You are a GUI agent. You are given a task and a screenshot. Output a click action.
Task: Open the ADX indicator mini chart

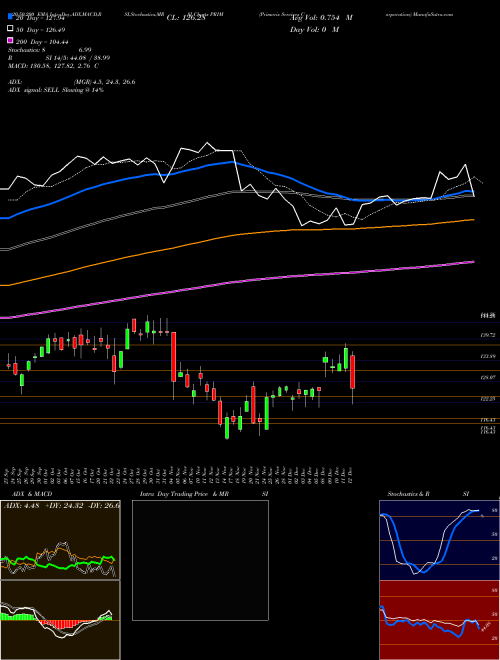[x=60, y=540]
